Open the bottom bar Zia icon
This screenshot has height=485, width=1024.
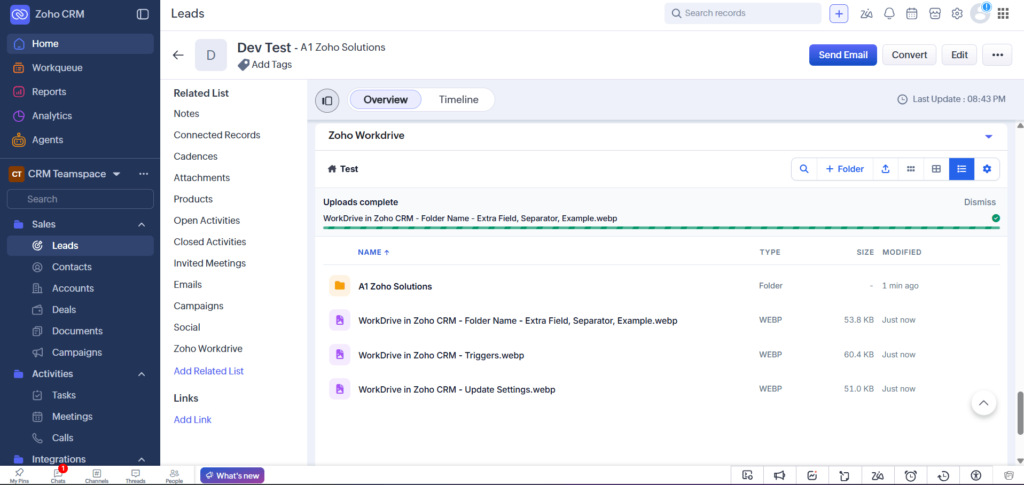(x=878, y=475)
